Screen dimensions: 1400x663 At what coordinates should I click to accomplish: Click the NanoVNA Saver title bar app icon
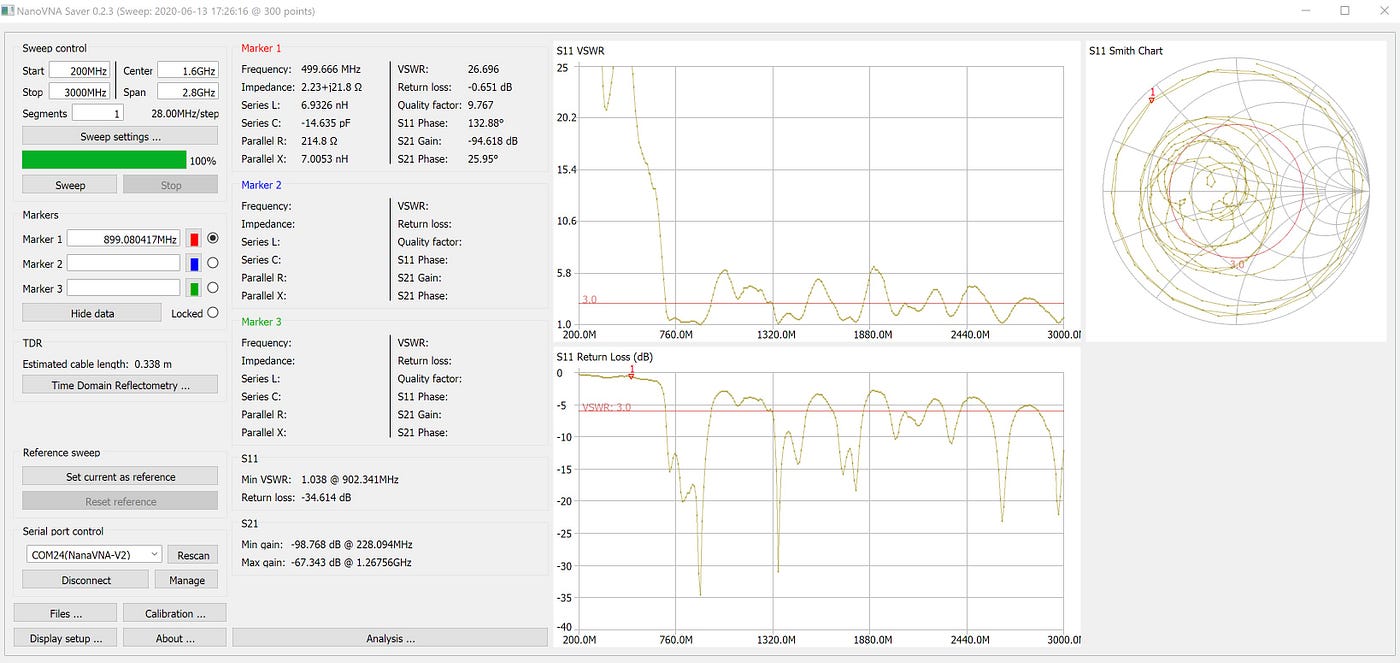[x=8, y=10]
